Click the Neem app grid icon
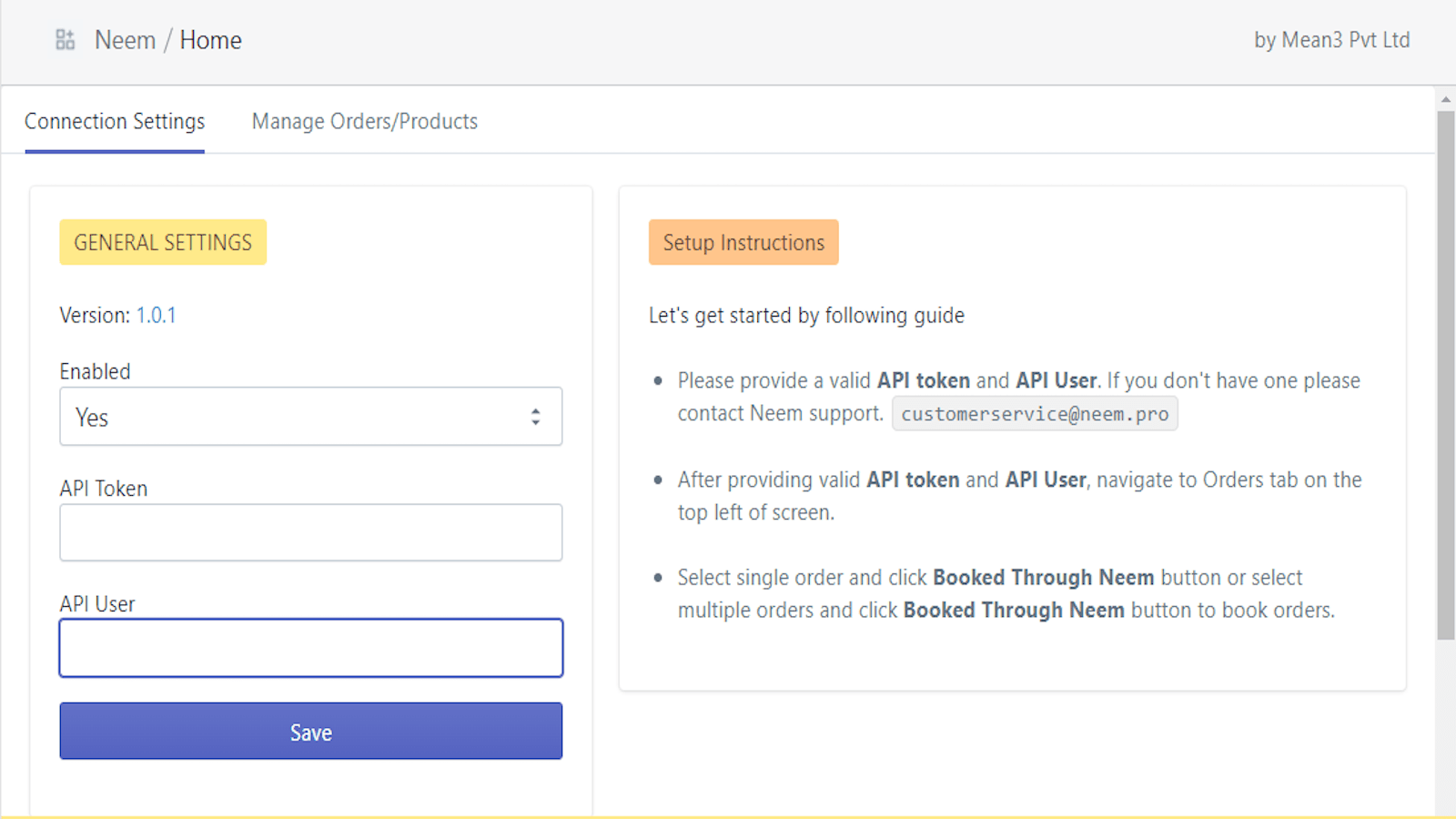 point(65,40)
